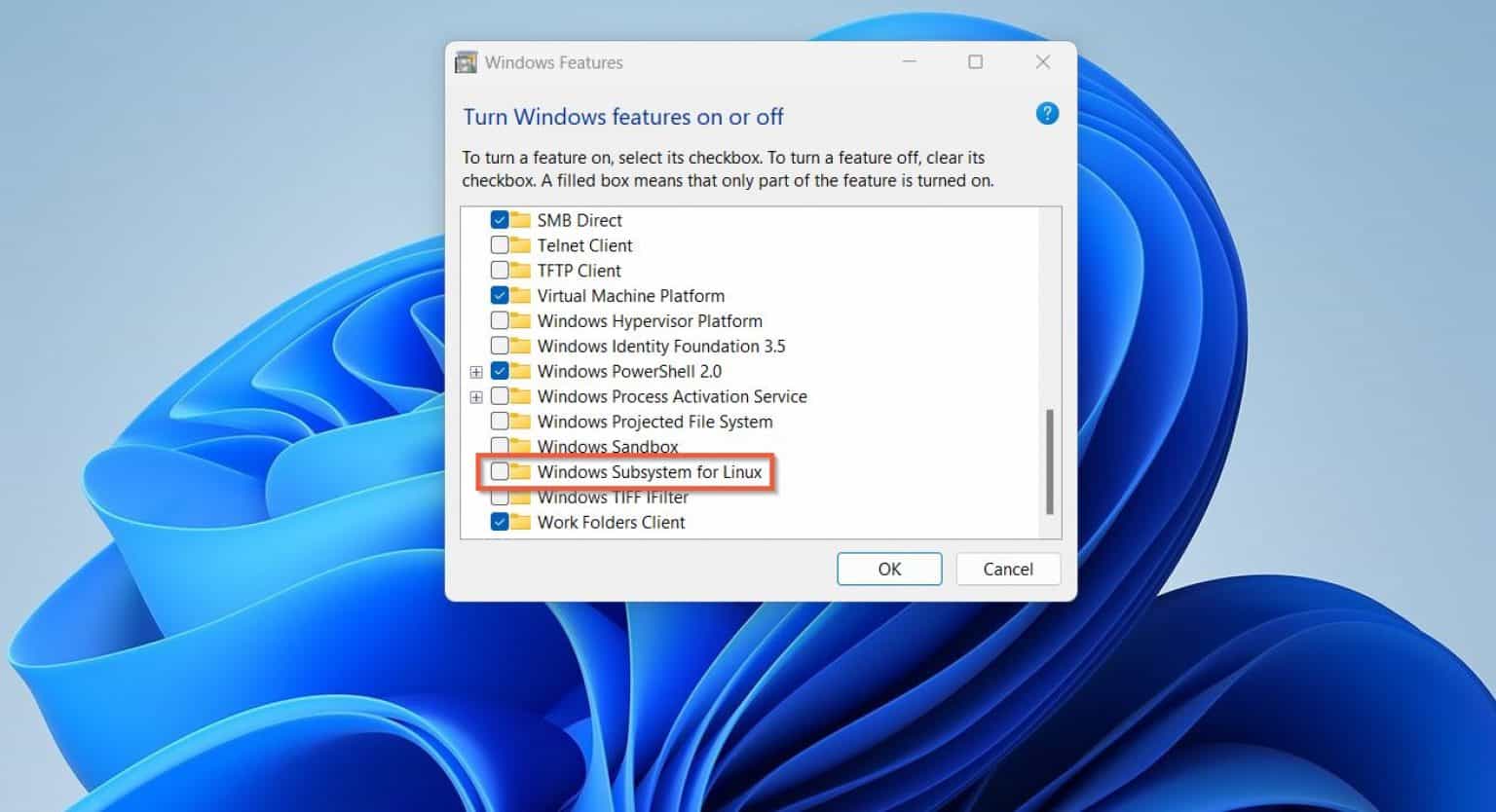Enable the Telnet Client feature
Screen dimensions: 1496x812
click(x=500, y=245)
